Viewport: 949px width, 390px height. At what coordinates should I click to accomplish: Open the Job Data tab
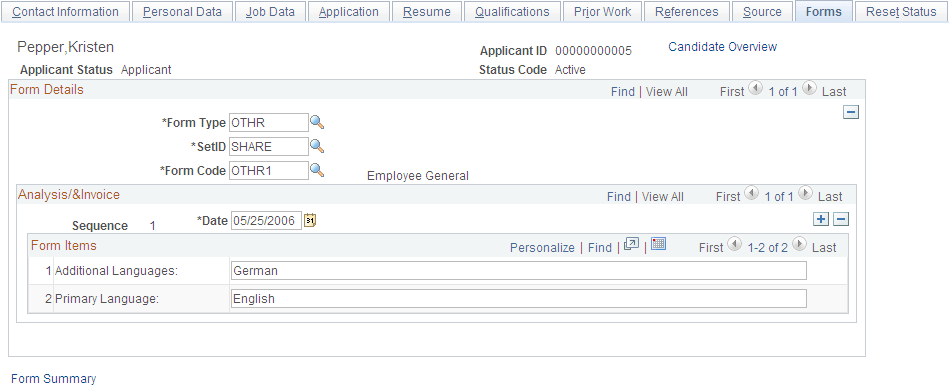point(270,12)
